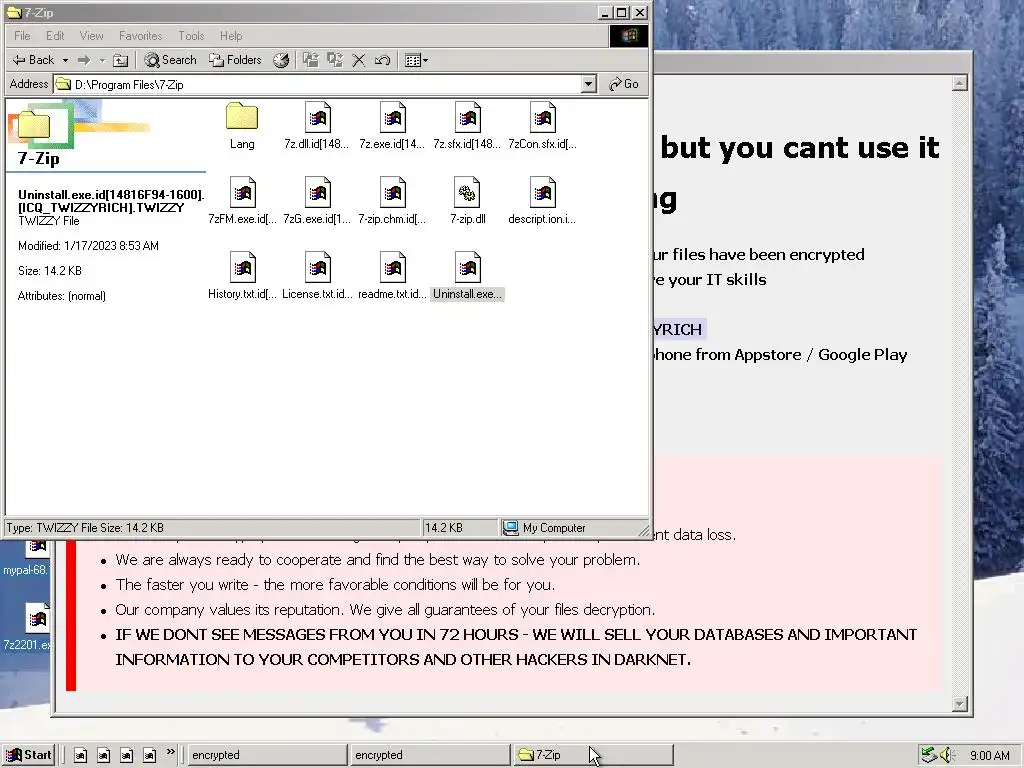The width and height of the screenshot is (1024, 768).
Task: Click the Forward arrow in the toolbar
Action: tap(84, 60)
